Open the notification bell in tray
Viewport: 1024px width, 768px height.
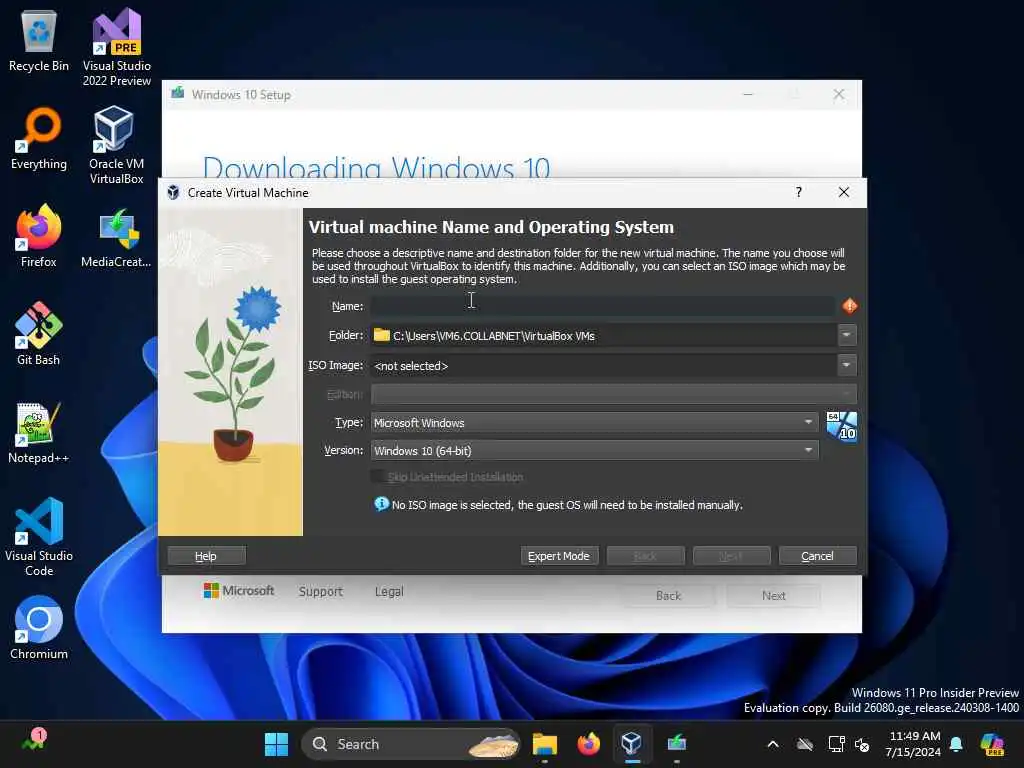pyautogui.click(x=956, y=744)
